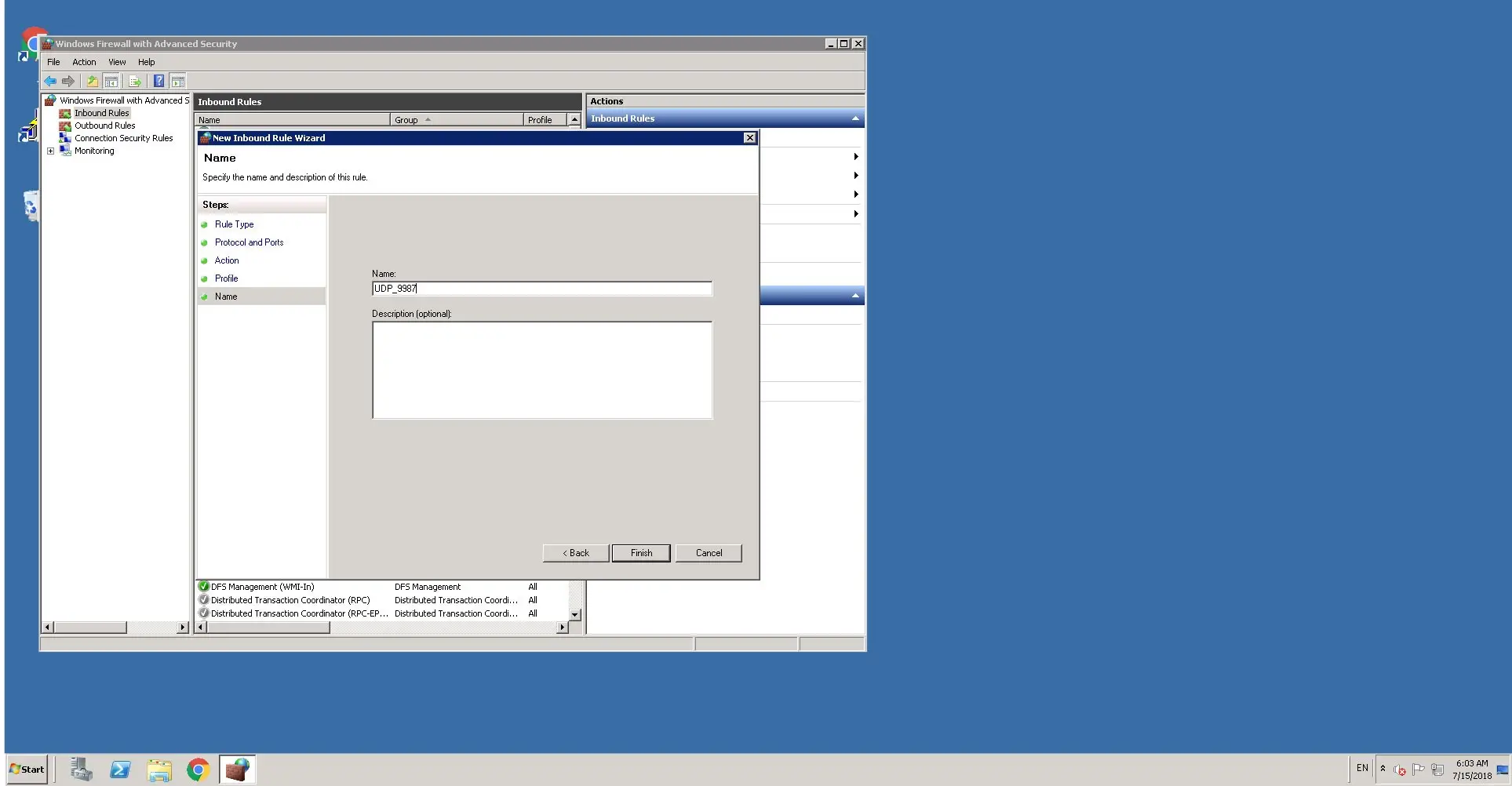Open the first submenu arrow in Actions pane

[x=855, y=157]
